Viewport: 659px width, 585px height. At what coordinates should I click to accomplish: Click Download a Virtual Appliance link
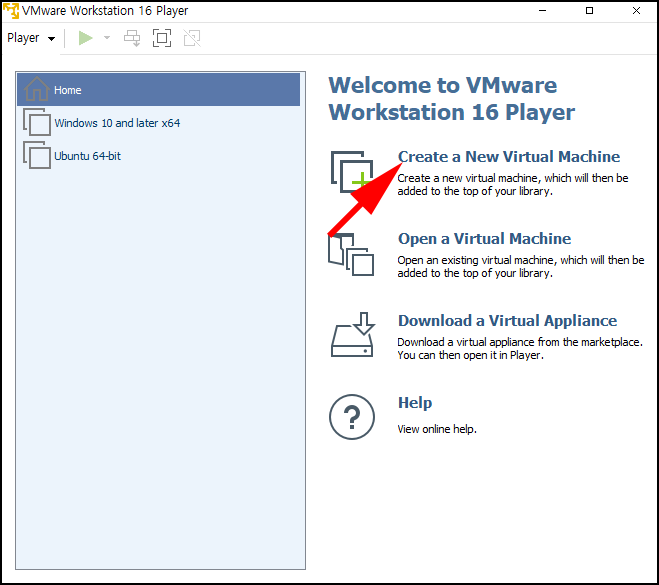507,321
